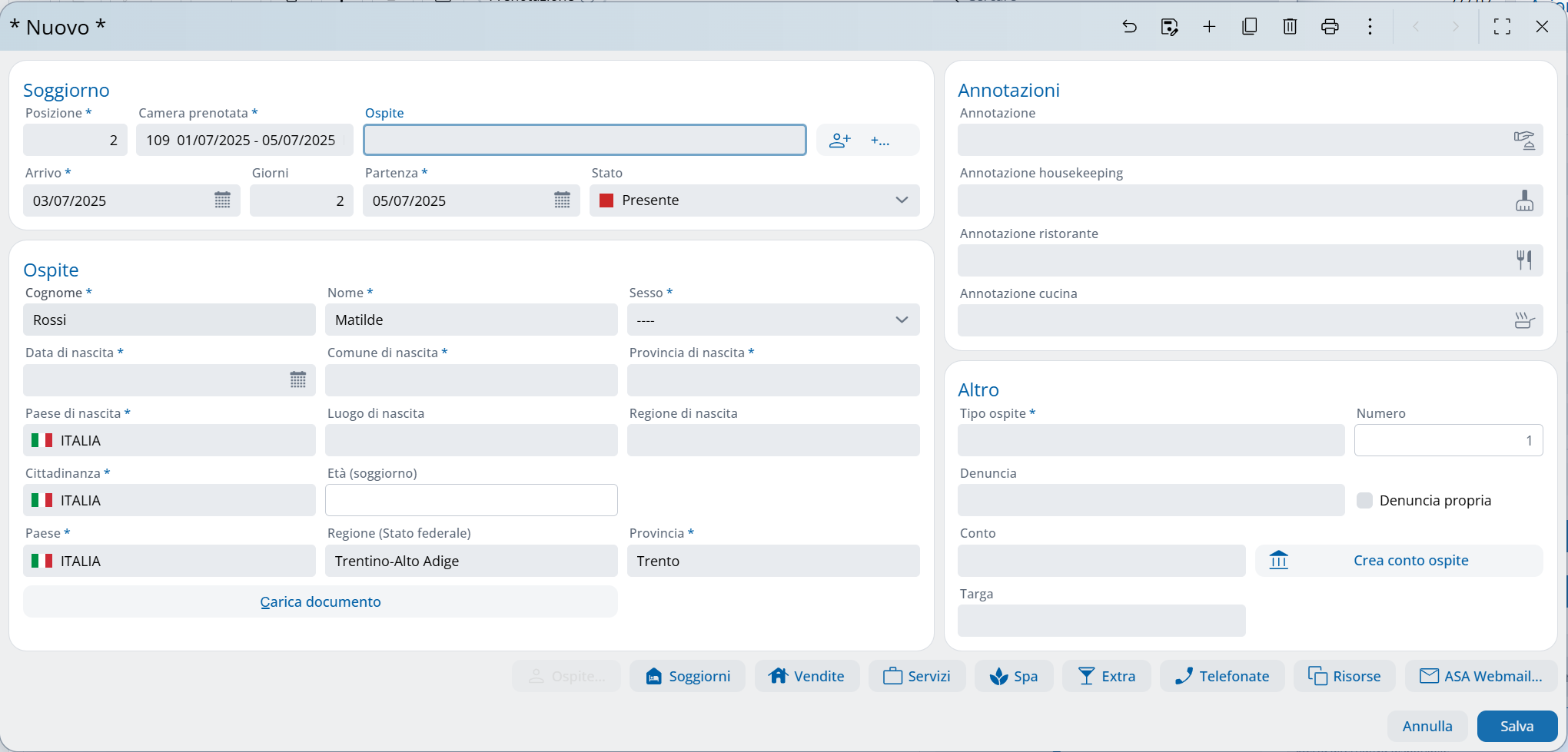1568x752 pixels.
Task: Click the add guest person icon
Action: click(x=840, y=141)
